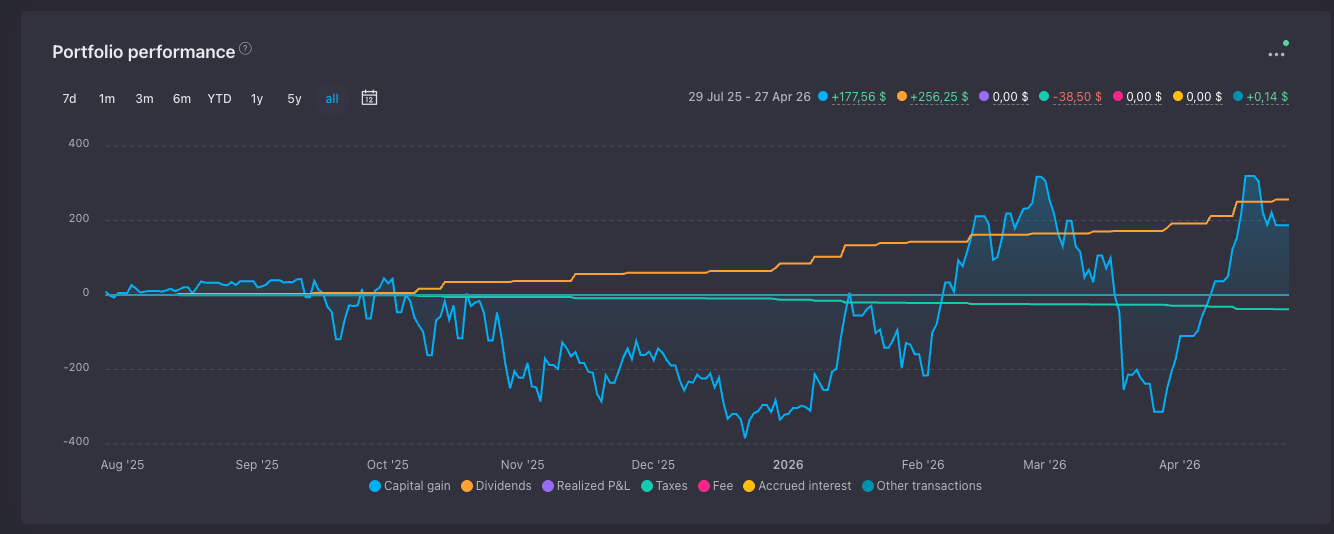Toggle Realized P&L series in legend

586,486
